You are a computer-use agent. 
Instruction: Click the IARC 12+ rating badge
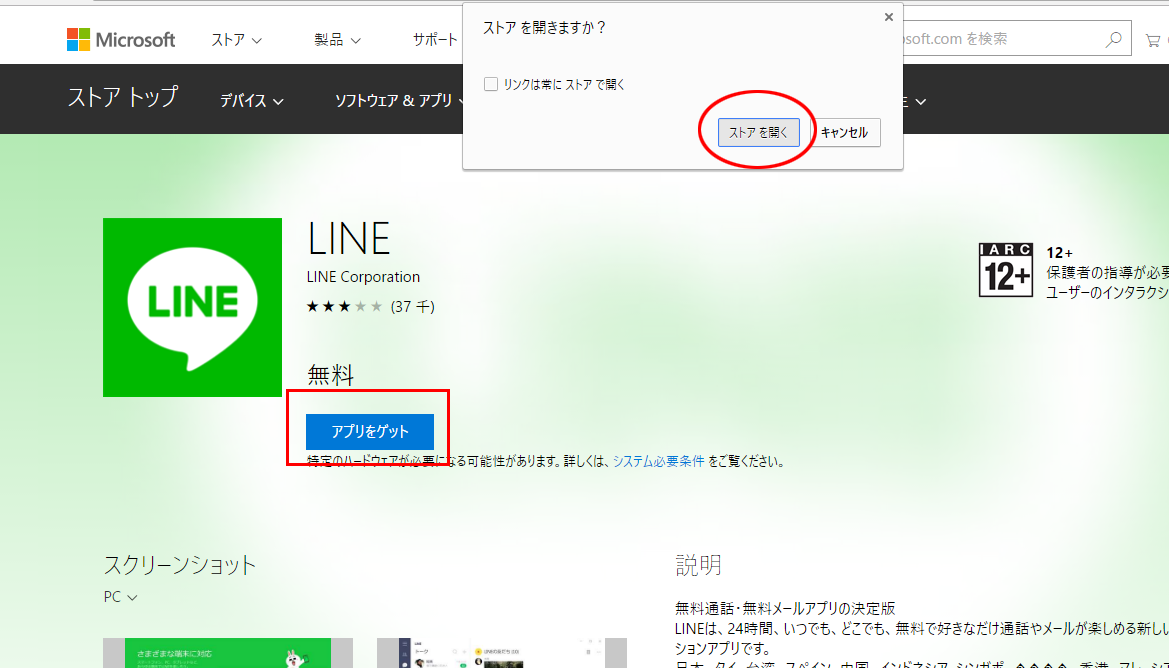(1005, 269)
